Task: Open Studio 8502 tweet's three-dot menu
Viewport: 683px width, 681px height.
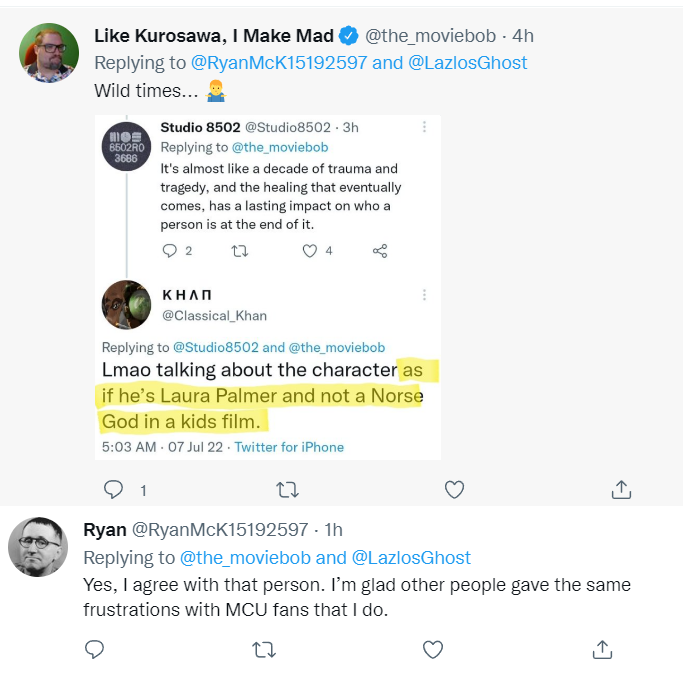Action: [x=425, y=127]
